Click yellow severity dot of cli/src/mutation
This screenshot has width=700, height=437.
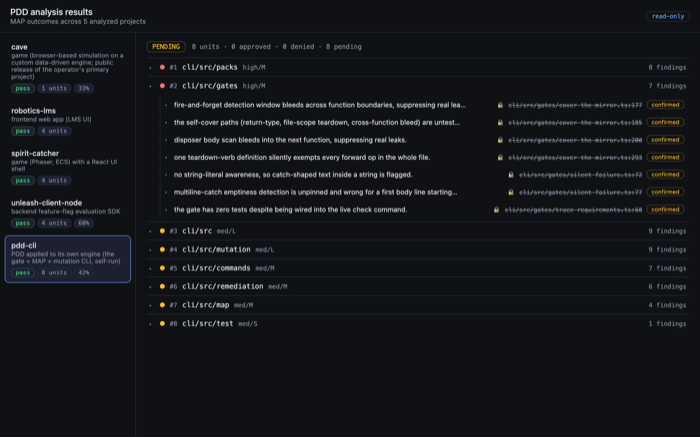pyautogui.click(x=162, y=250)
